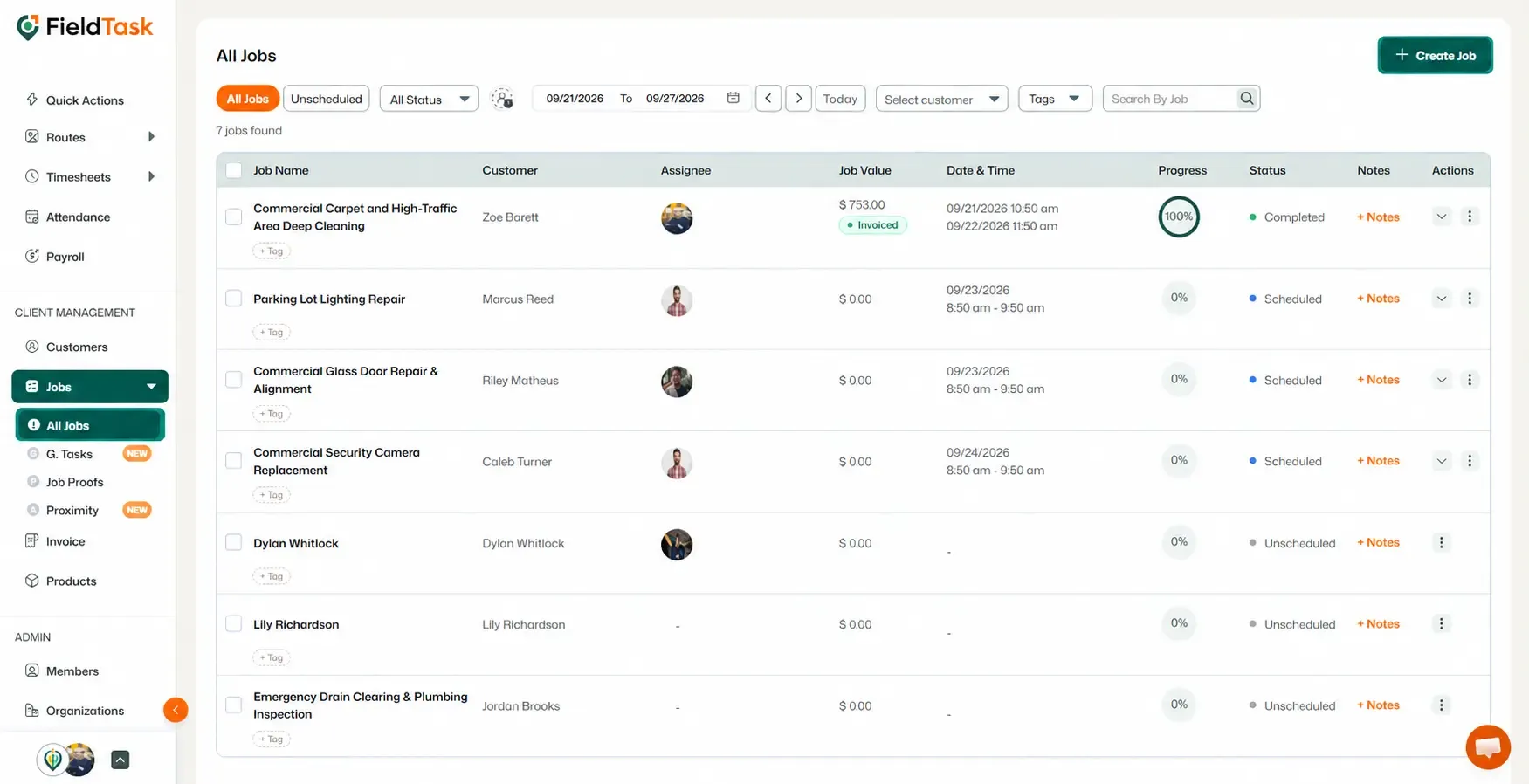This screenshot has height=784, width=1529.
Task: Open three-dot menu for Lily Richardson job
Action: (1442, 623)
